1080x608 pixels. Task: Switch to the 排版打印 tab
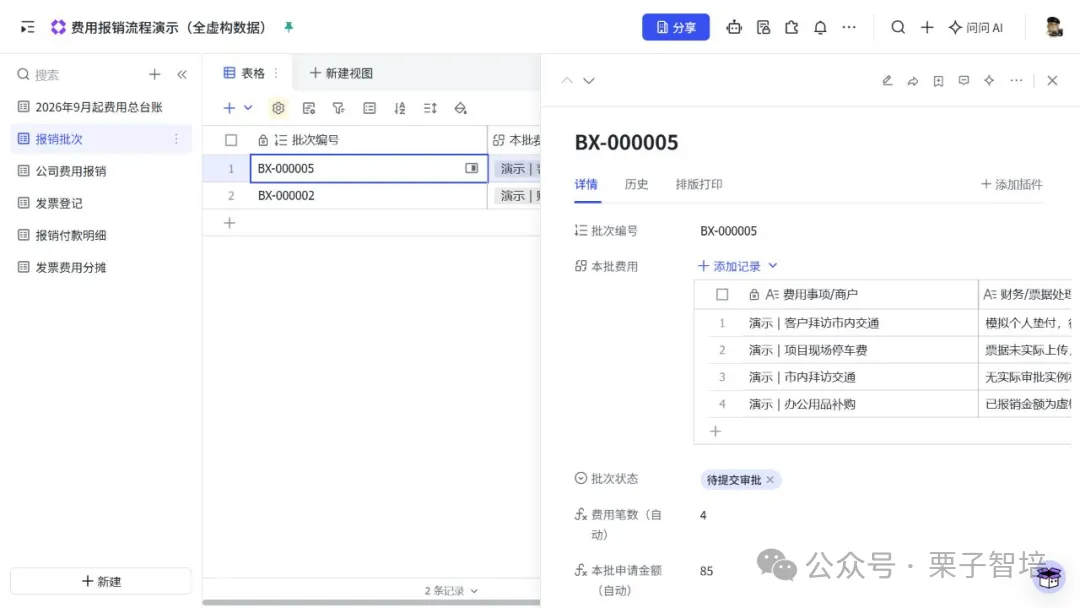699,185
